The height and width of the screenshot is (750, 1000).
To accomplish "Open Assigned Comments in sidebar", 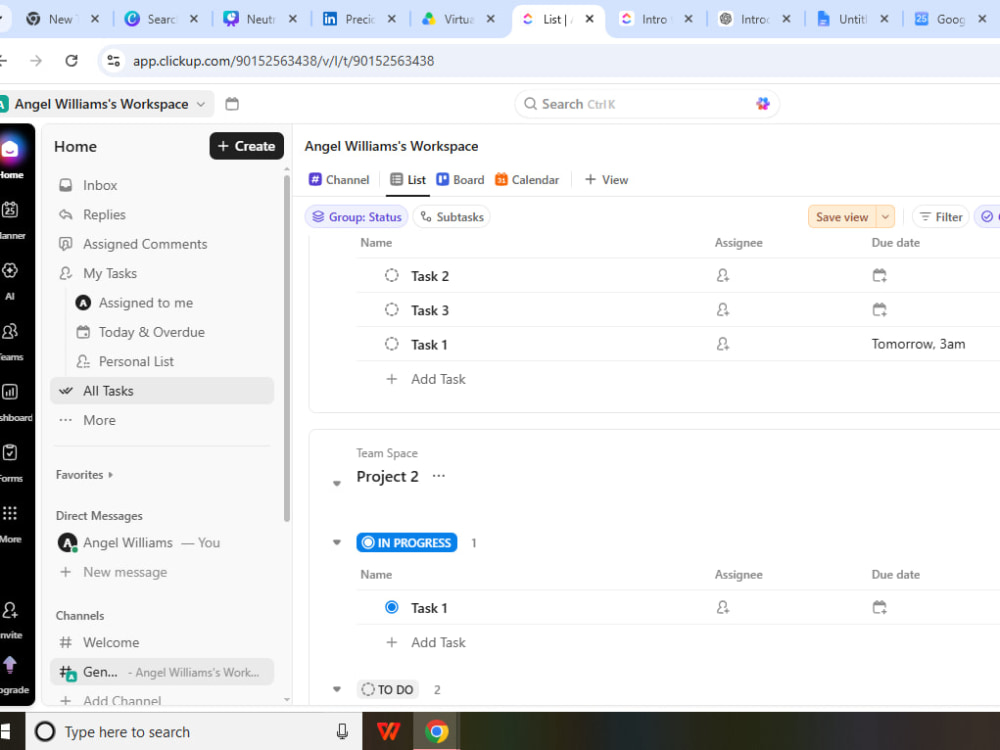I will tap(162, 244).
